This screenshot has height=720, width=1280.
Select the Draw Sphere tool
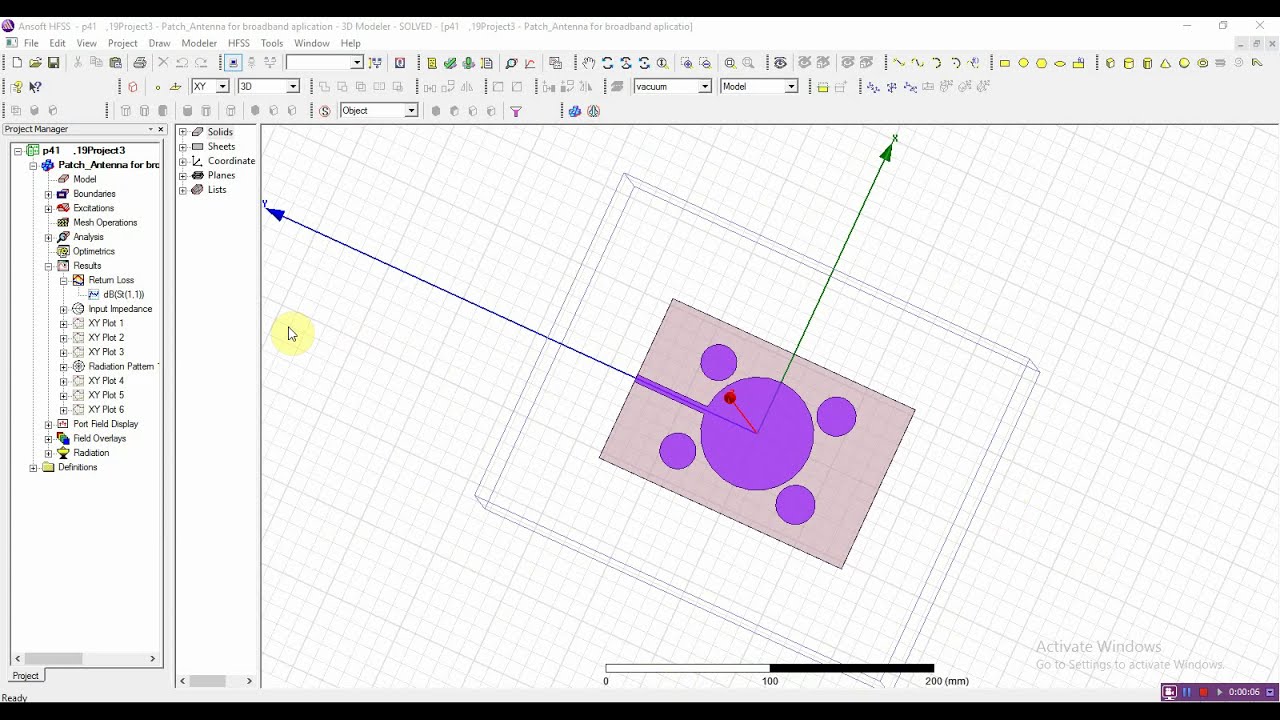pos(1184,63)
